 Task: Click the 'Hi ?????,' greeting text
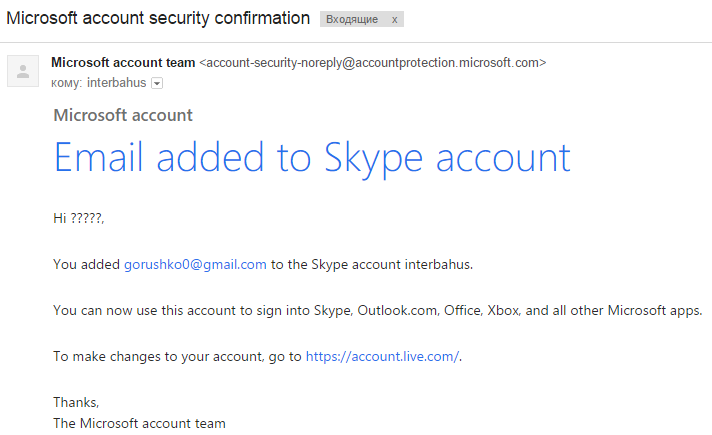pyautogui.click(x=79, y=219)
